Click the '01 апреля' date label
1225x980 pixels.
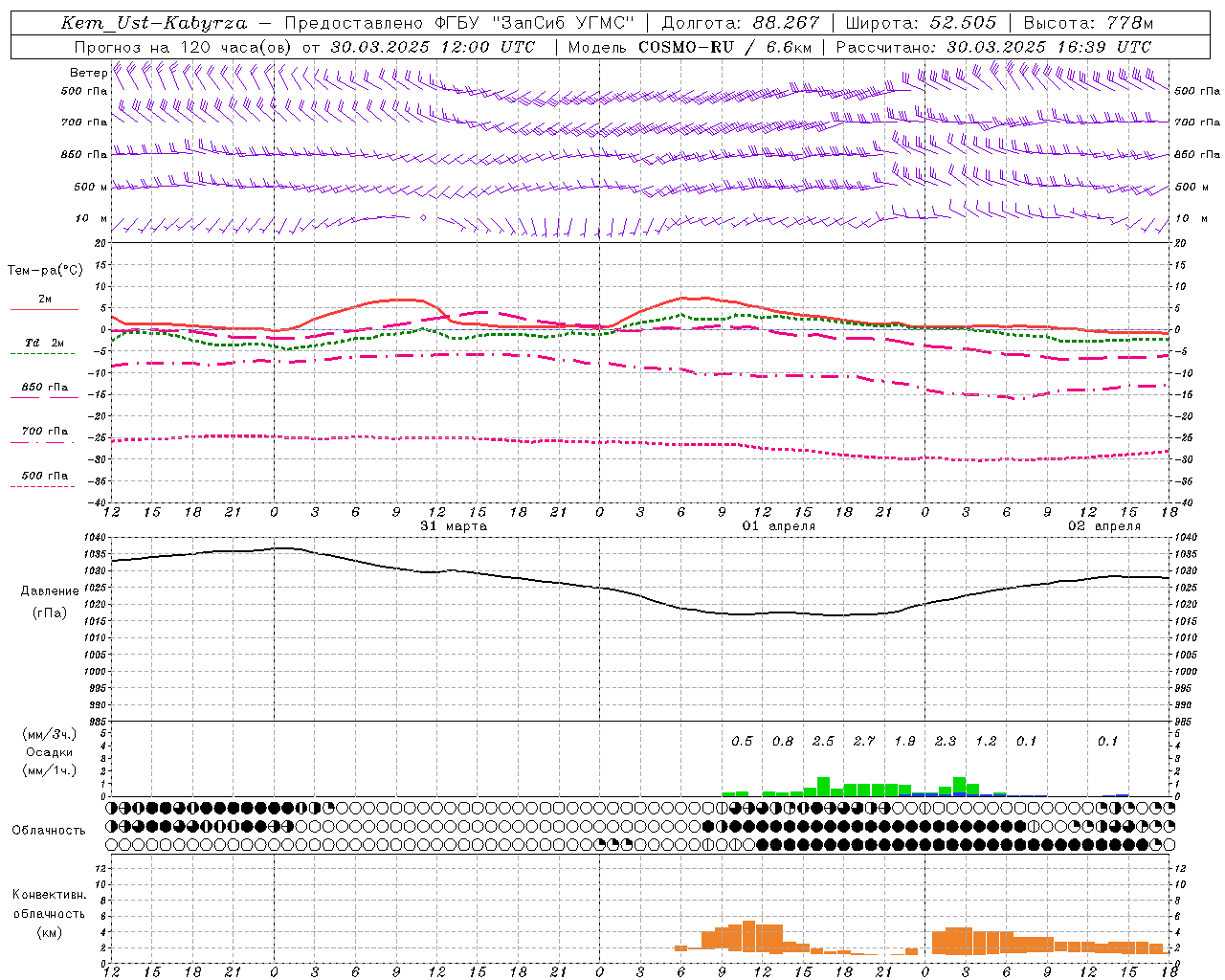click(x=779, y=526)
